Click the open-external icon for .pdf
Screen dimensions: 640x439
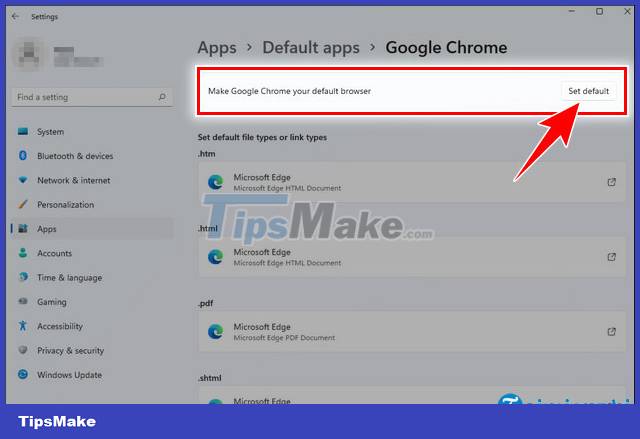click(611, 331)
